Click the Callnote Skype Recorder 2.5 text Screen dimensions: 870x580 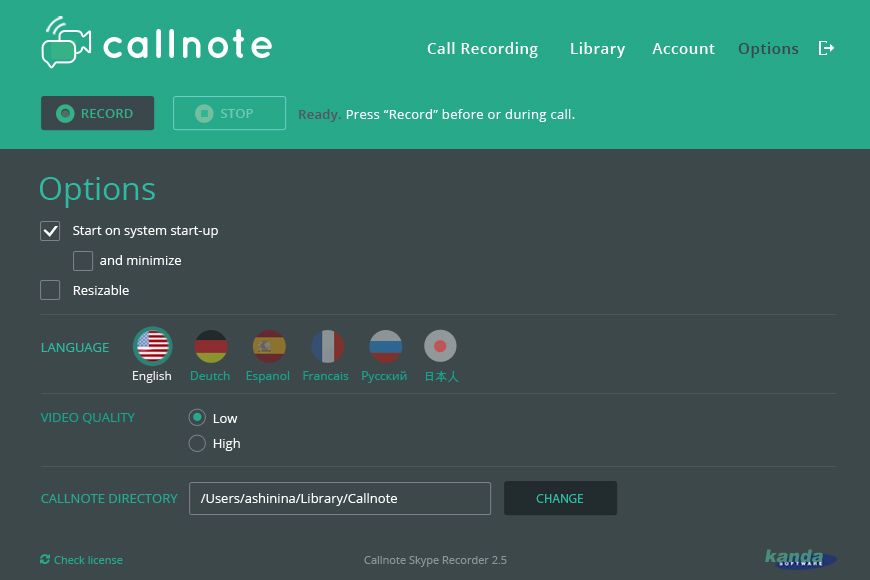pos(435,560)
